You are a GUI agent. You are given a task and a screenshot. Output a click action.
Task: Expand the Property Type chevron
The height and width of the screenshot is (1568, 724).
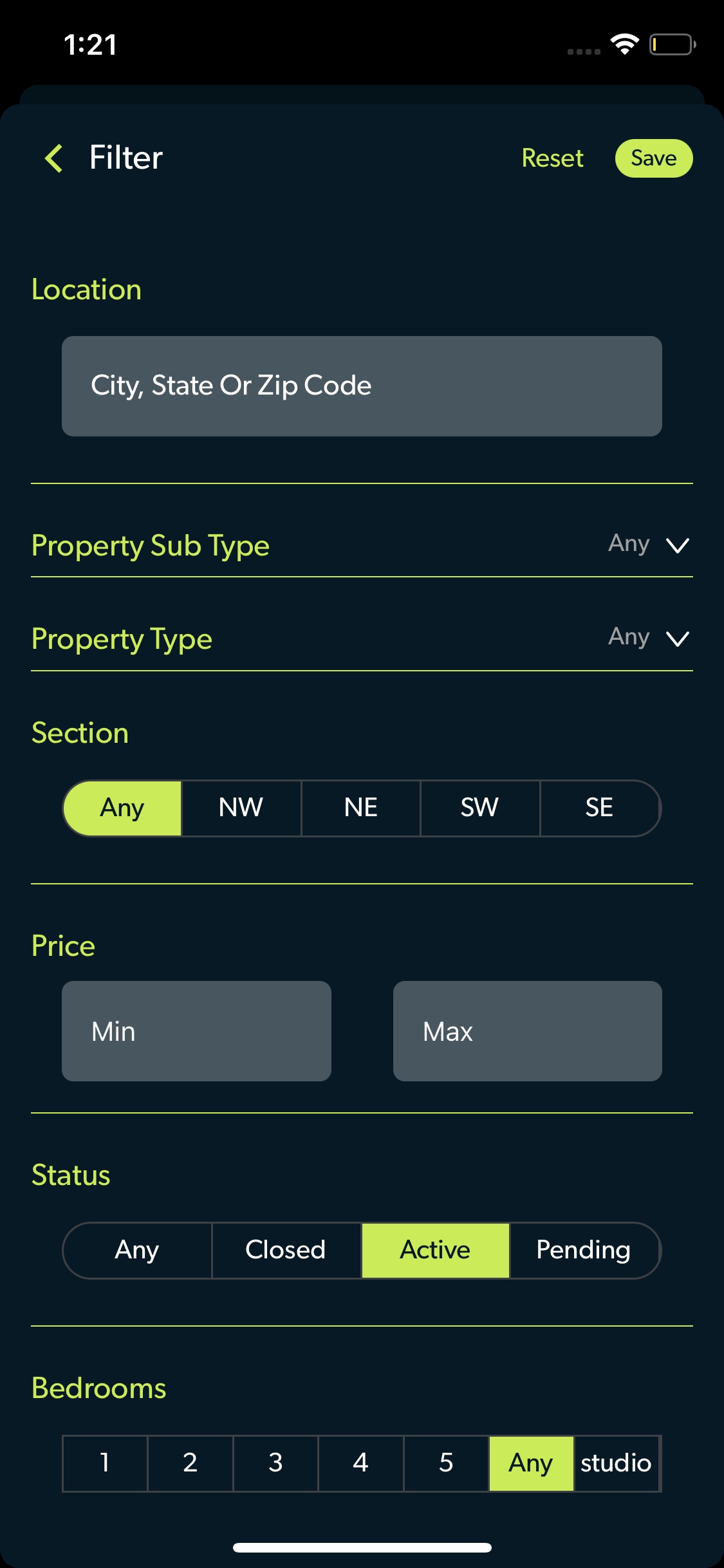pyautogui.click(x=678, y=639)
